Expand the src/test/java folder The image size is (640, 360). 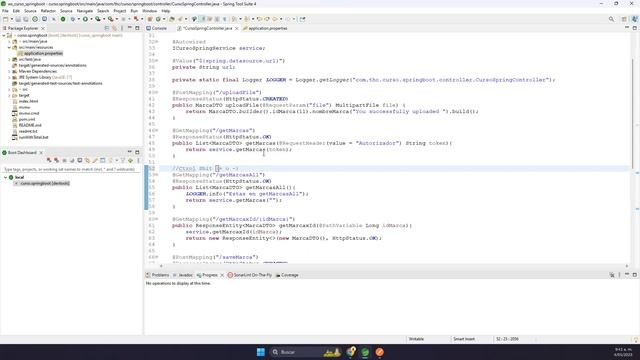click(9, 60)
